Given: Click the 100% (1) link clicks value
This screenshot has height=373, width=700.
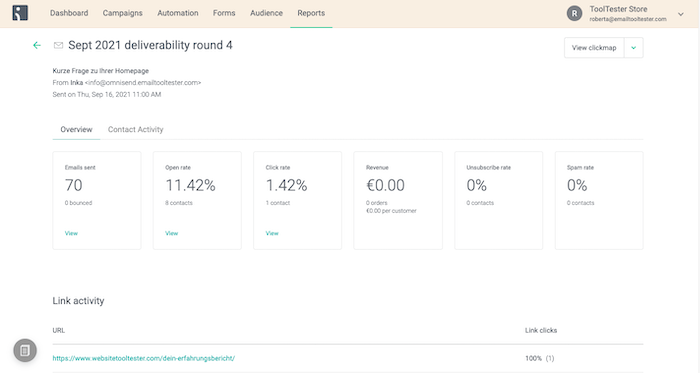Looking at the screenshot, I should pos(540,358).
